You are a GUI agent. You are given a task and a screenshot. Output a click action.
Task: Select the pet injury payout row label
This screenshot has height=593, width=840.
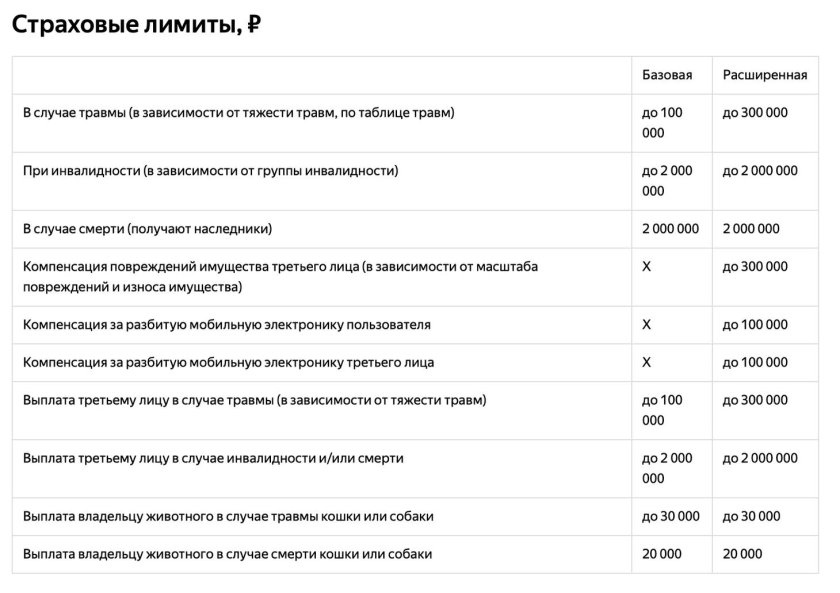(228, 517)
